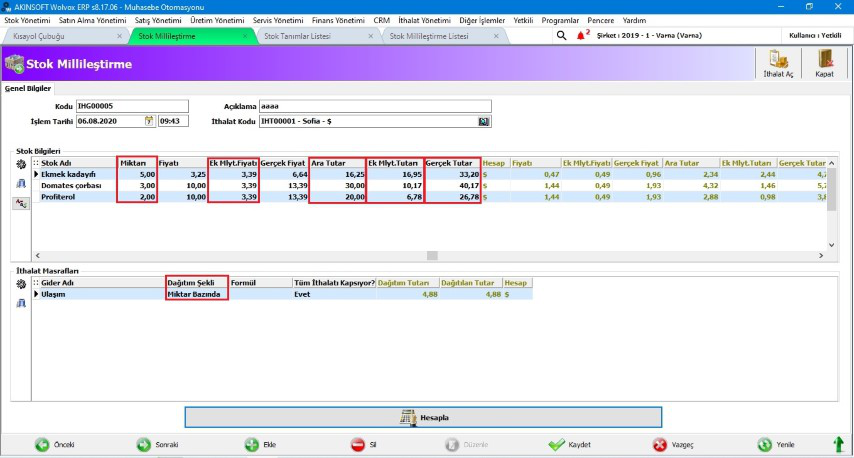Open the search magnifier icon
This screenshot has height=458, width=854.
click(562, 36)
